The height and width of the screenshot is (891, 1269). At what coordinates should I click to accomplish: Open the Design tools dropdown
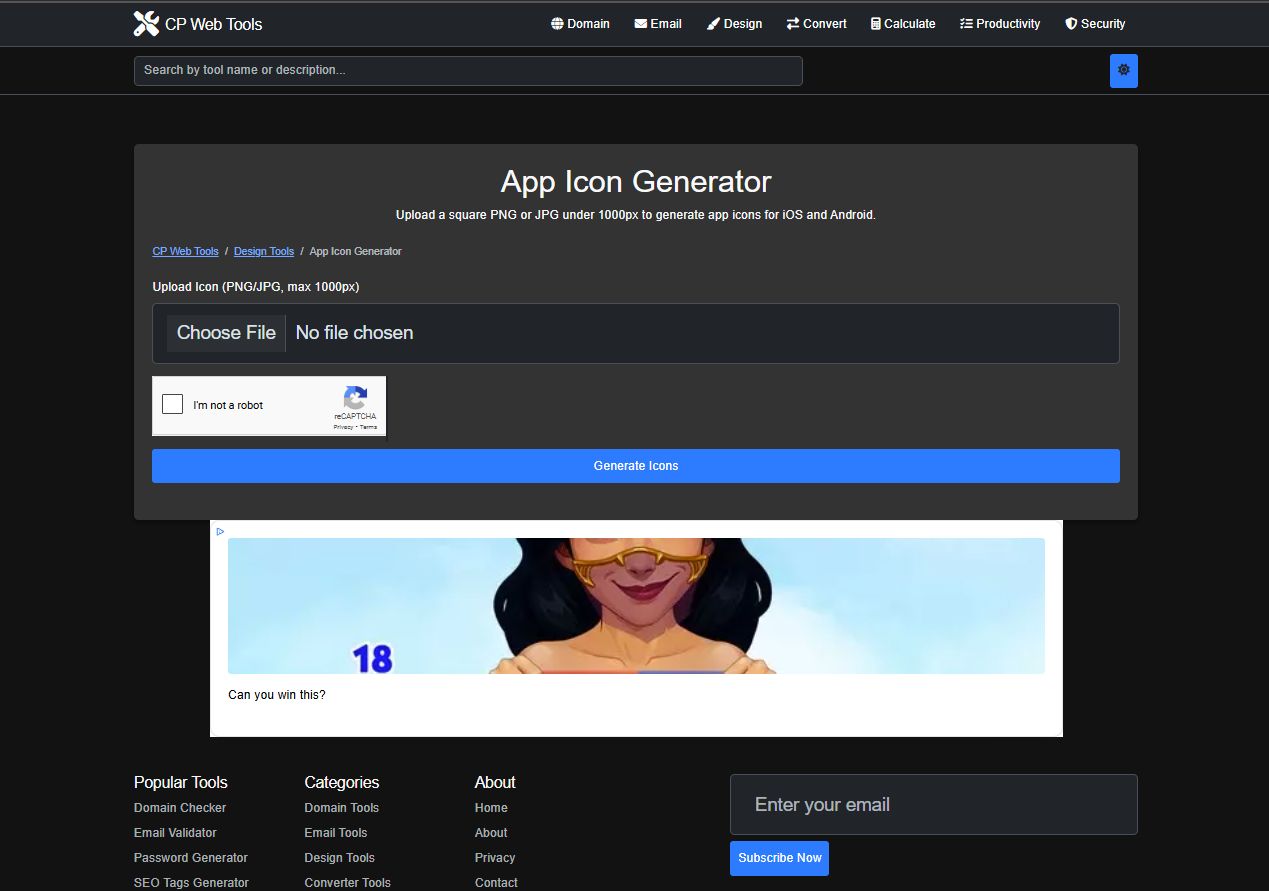(734, 24)
